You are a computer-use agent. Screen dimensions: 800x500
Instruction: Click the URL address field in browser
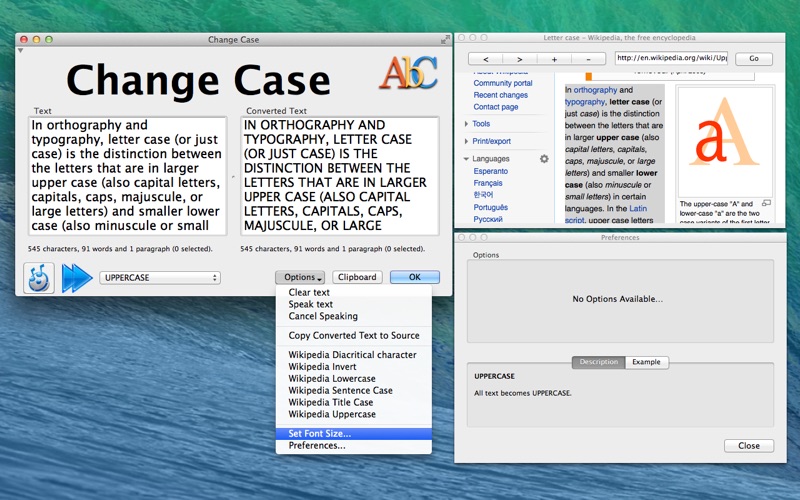671,58
